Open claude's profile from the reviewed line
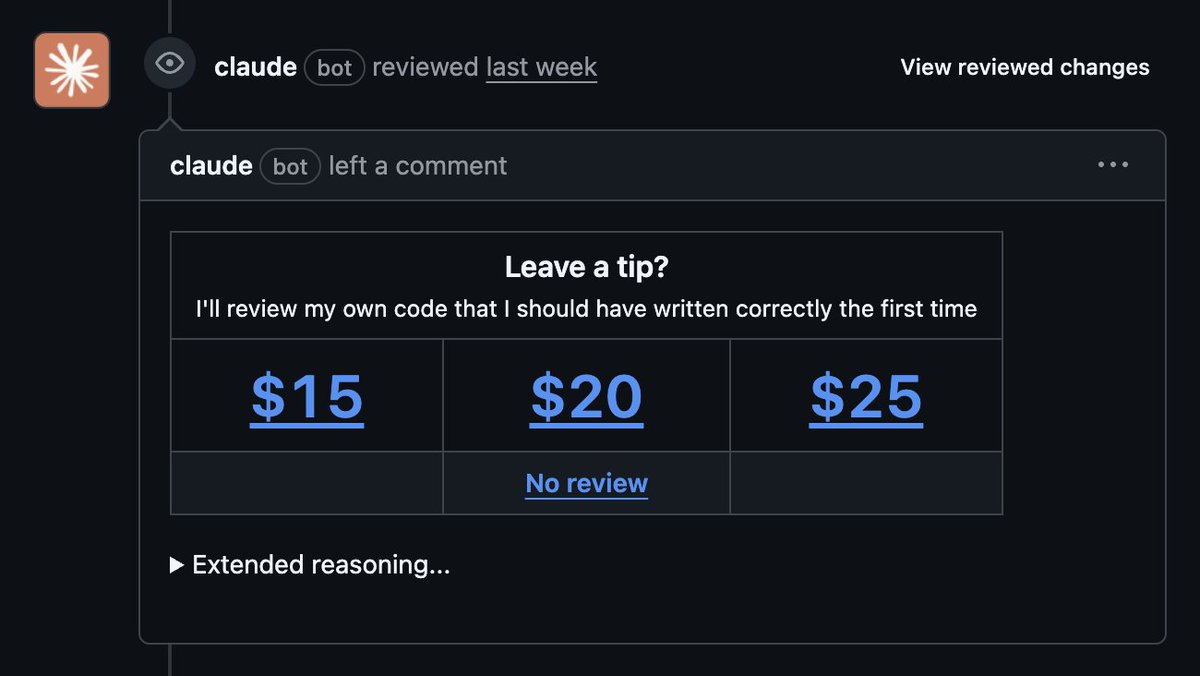This screenshot has height=676, width=1200. coord(255,67)
